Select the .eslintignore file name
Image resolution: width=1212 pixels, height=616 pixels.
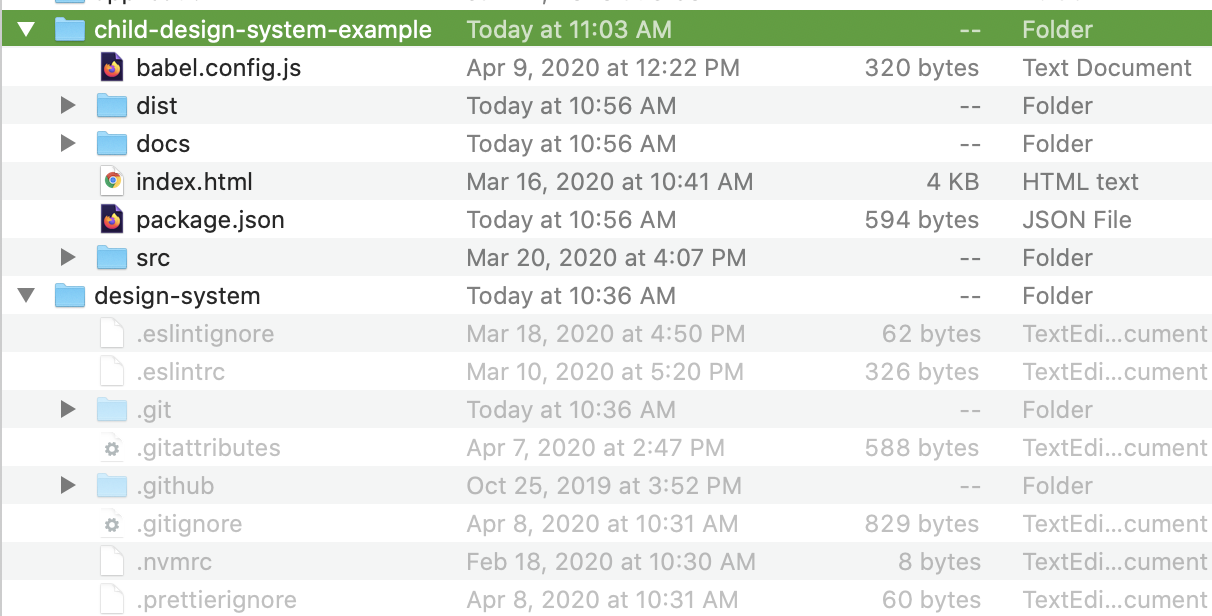tap(204, 334)
